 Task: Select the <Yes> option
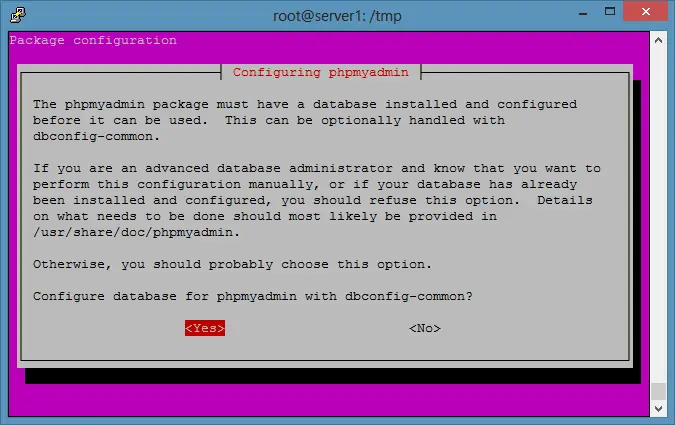click(x=205, y=328)
